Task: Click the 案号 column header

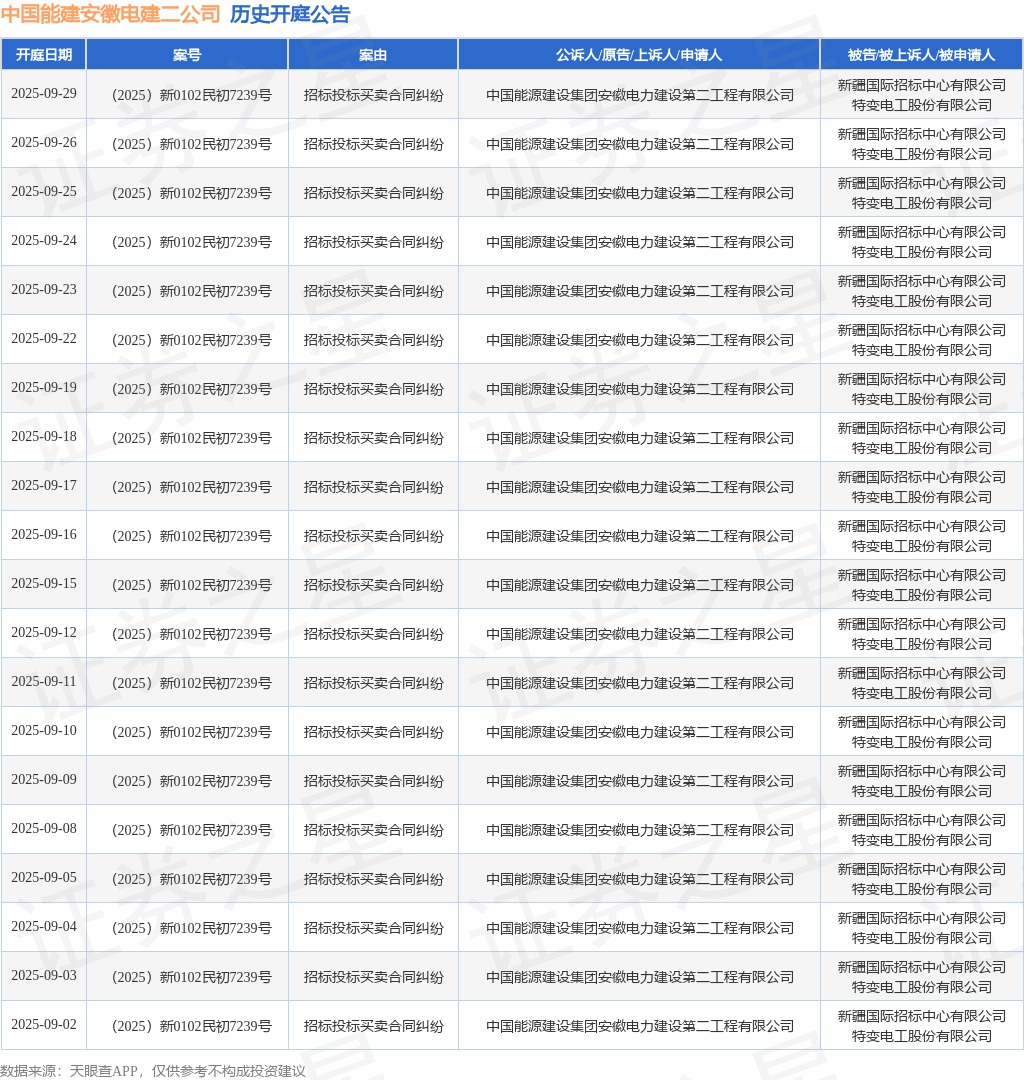Action: (x=187, y=54)
